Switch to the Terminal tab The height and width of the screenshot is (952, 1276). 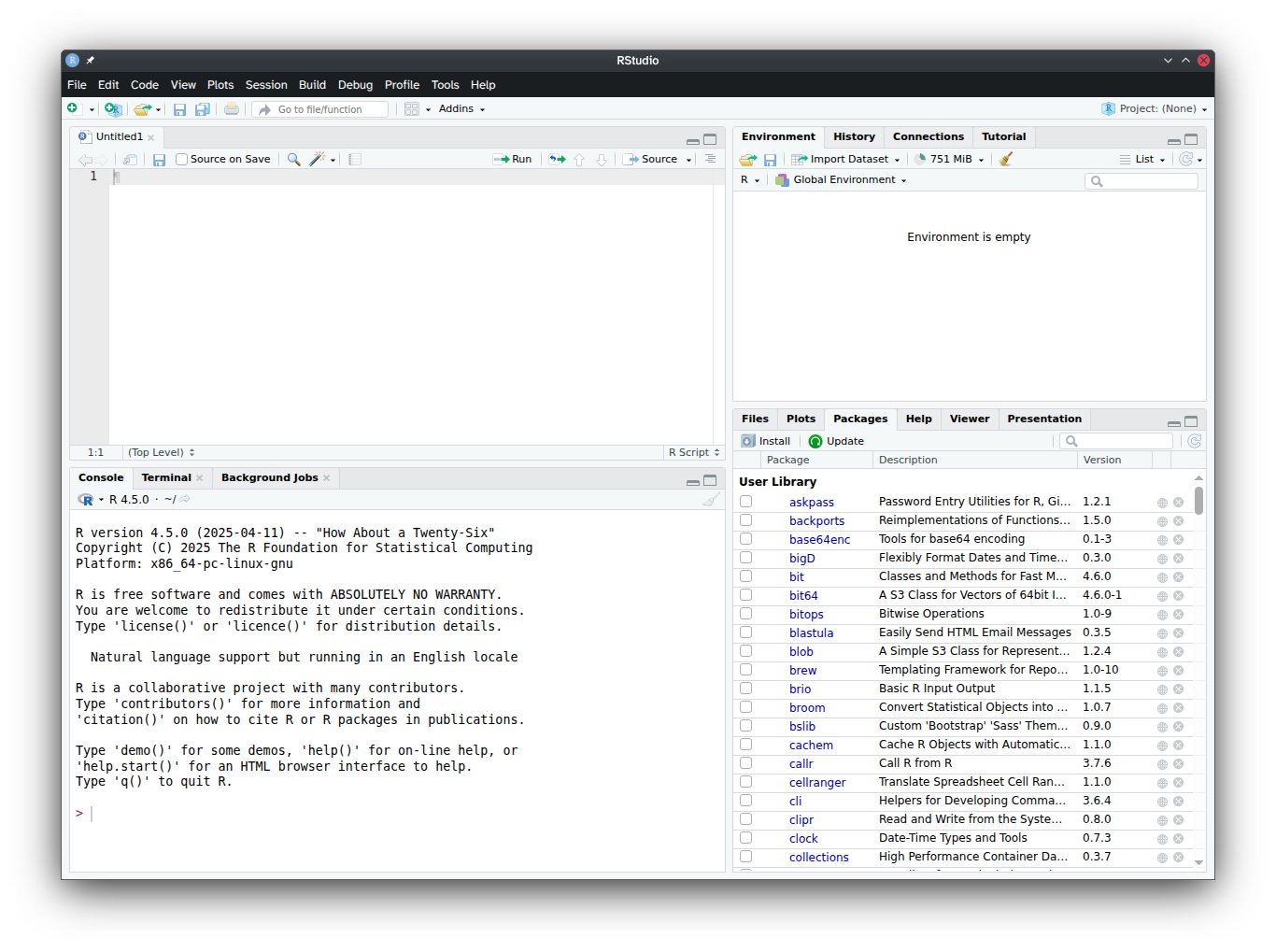point(166,477)
